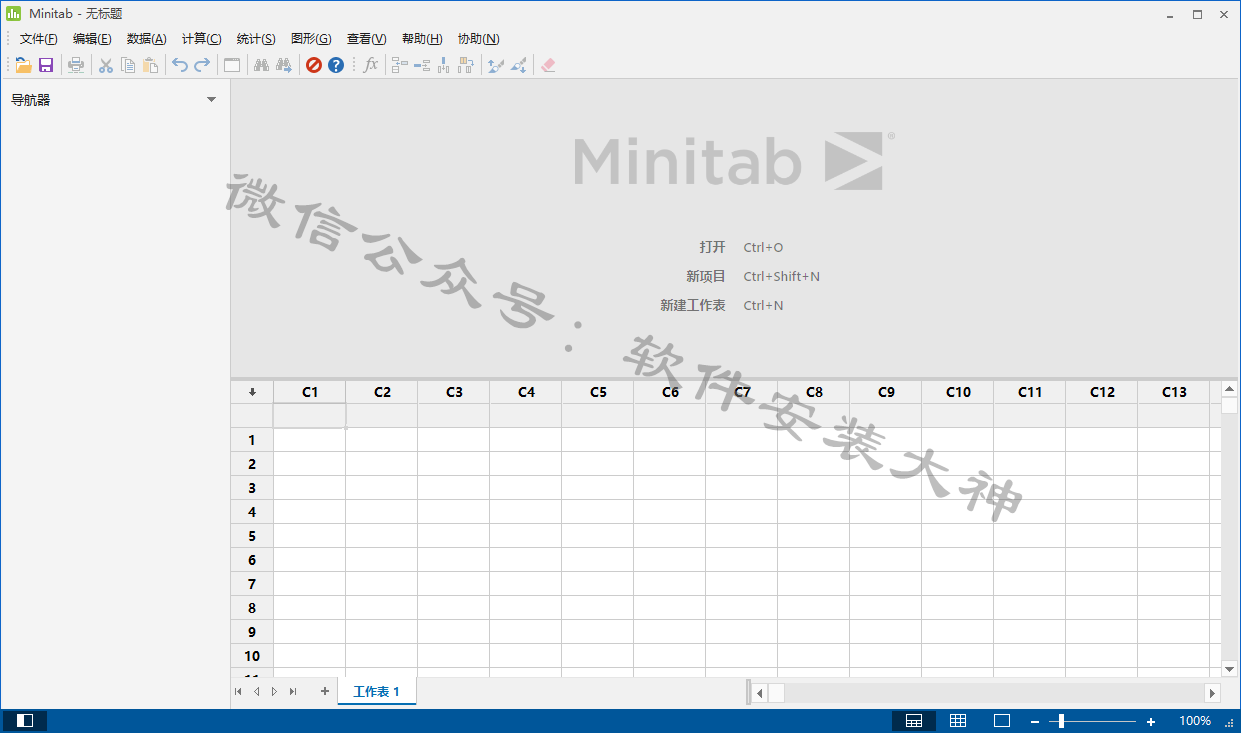Click the fourth of four layout icons right of fx
The width and height of the screenshot is (1241, 733).
466,65
